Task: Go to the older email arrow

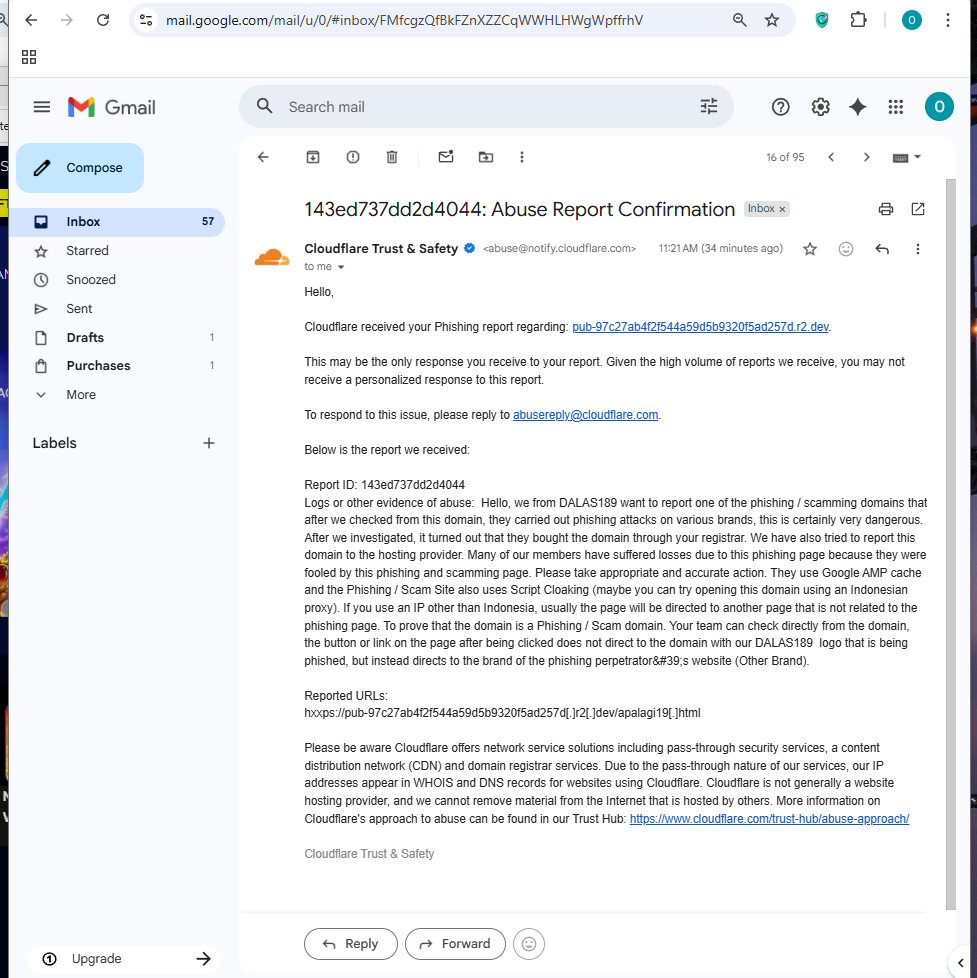Action: 867,157
